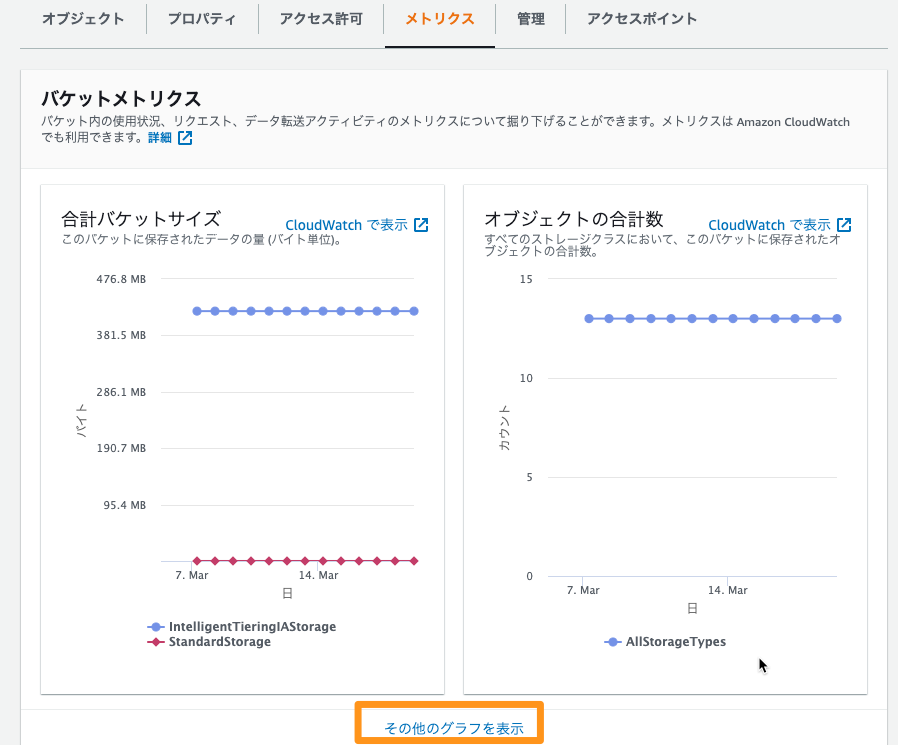This screenshot has height=745, width=898.
Task: Click the 詳細 link
Action: point(160,137)
